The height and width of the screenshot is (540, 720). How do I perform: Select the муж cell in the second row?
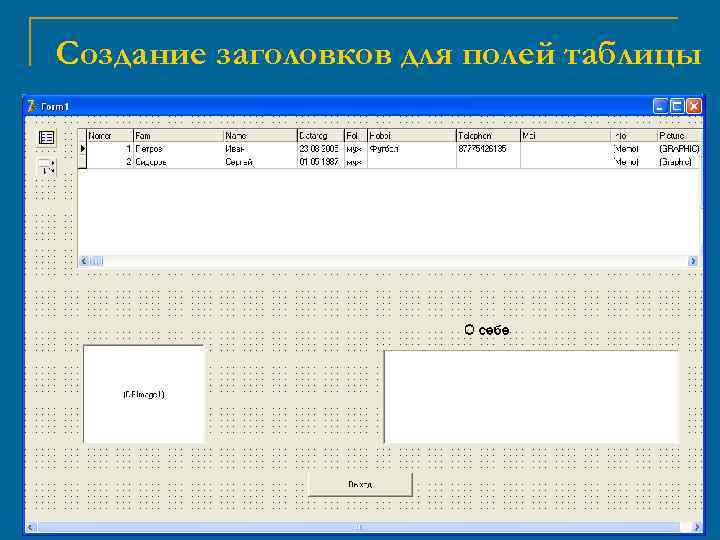tap(356, 162)
